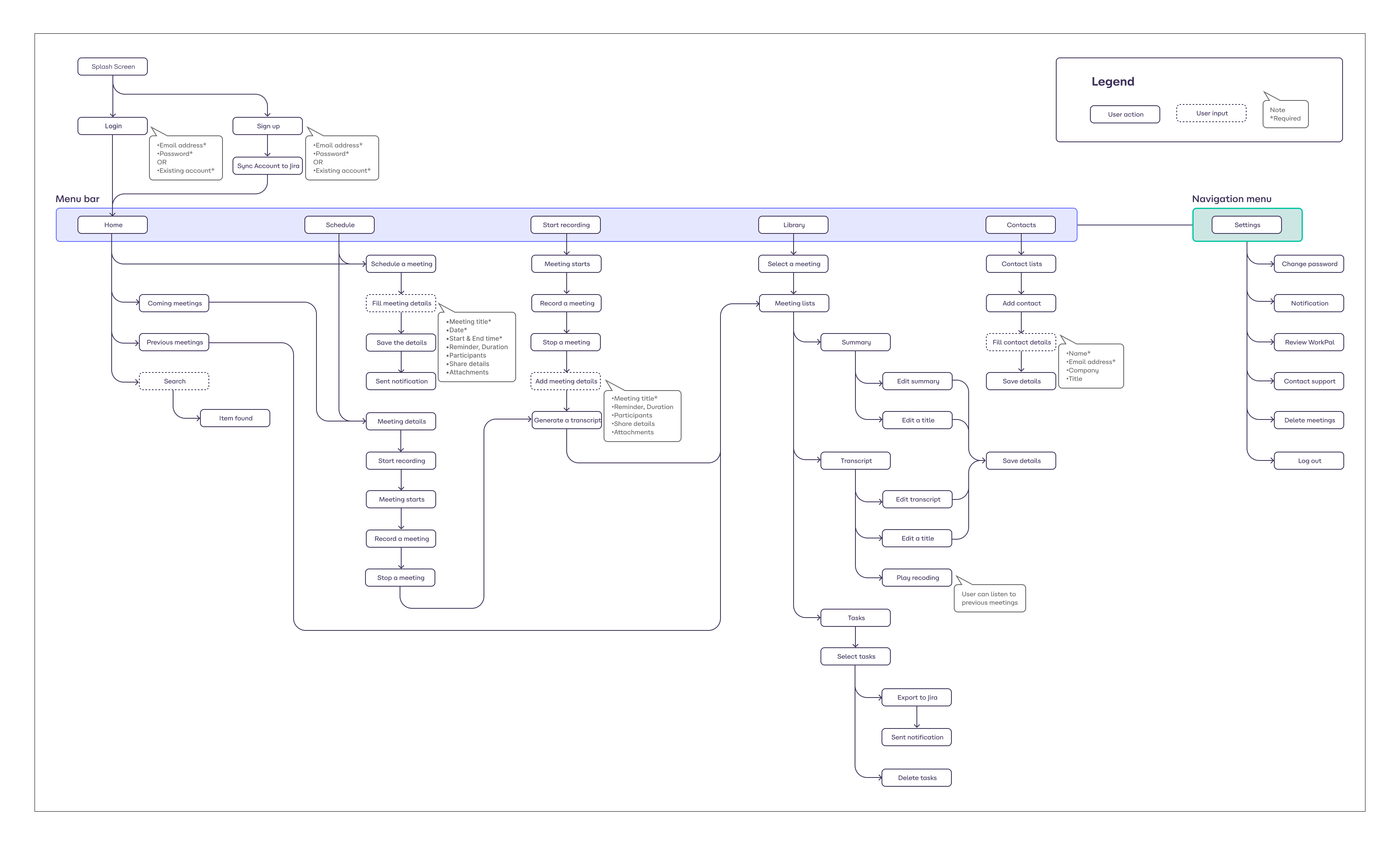
Task: Select Library in the menu bar
Action: [x=793, y=225]
